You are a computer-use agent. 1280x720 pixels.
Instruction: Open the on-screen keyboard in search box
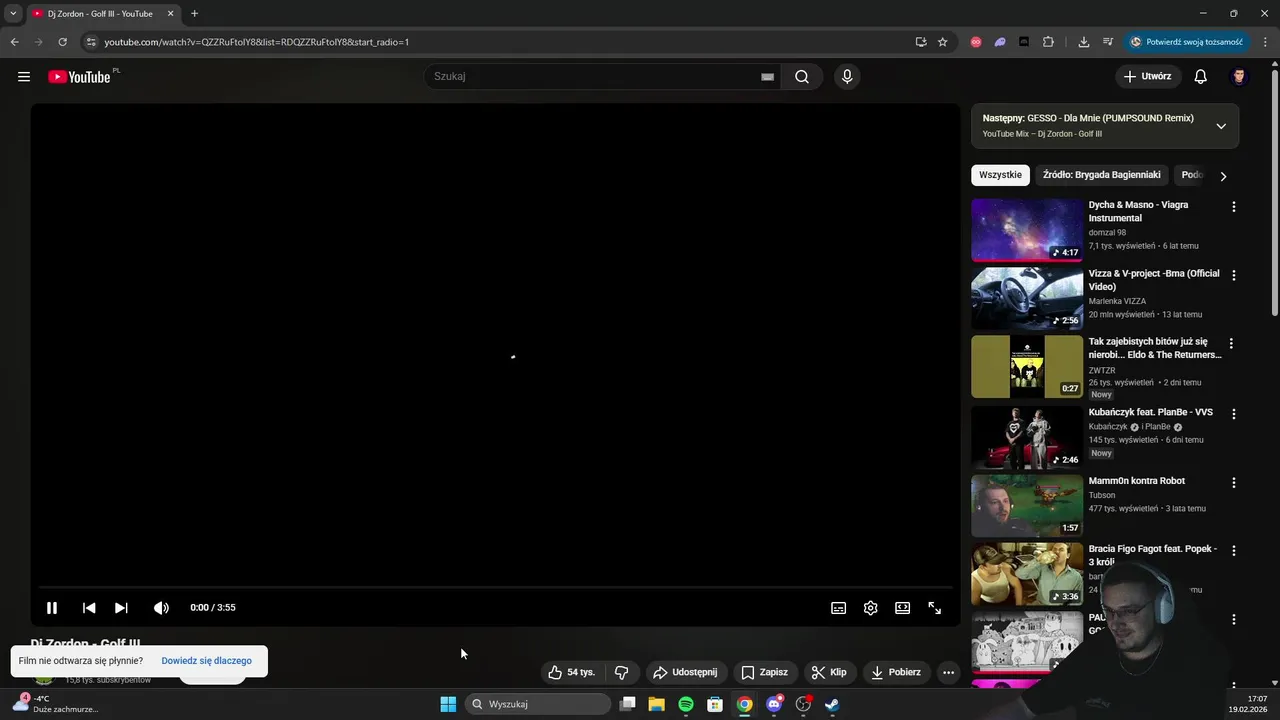point(767,77)
